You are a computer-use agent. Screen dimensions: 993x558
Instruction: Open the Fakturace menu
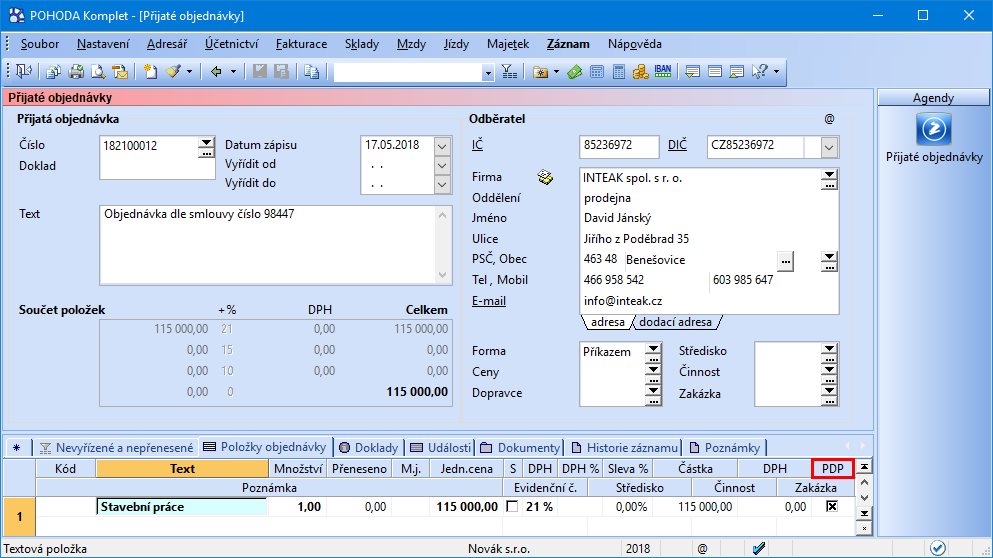(301, 44)
